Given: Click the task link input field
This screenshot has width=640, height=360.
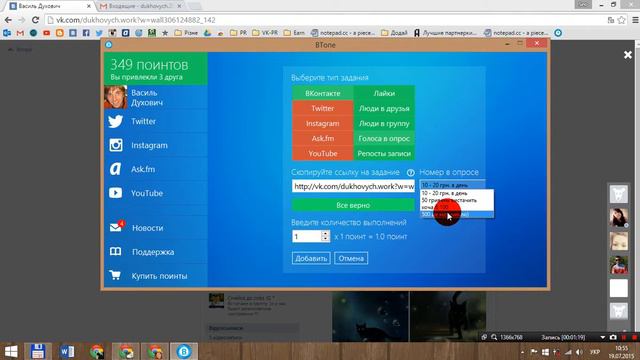Looking at the screenshot, I should [353, 186].
